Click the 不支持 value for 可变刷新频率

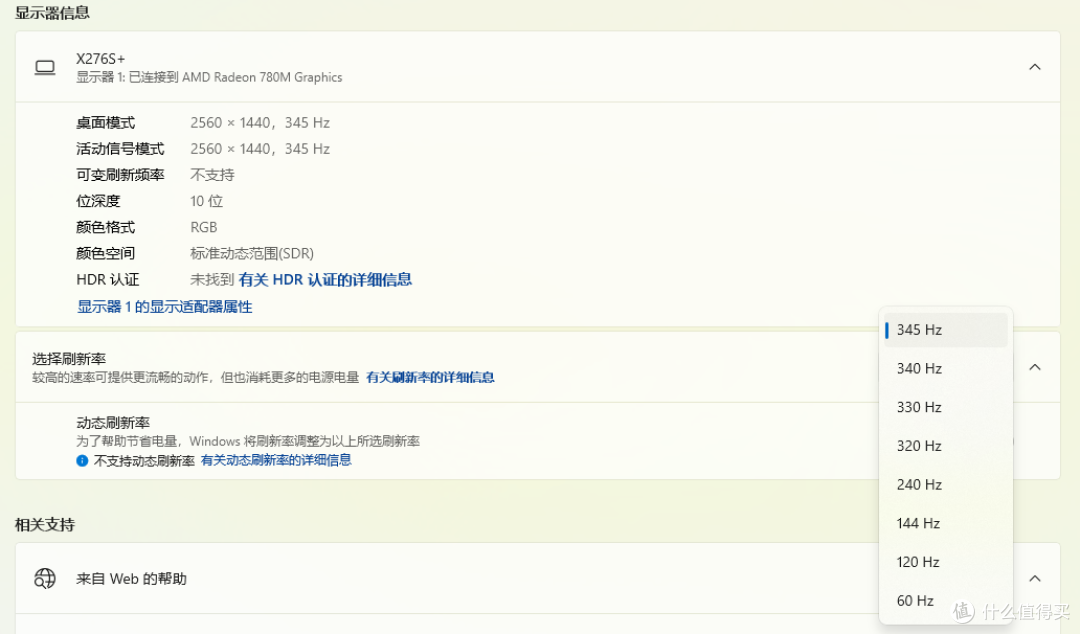212,175
